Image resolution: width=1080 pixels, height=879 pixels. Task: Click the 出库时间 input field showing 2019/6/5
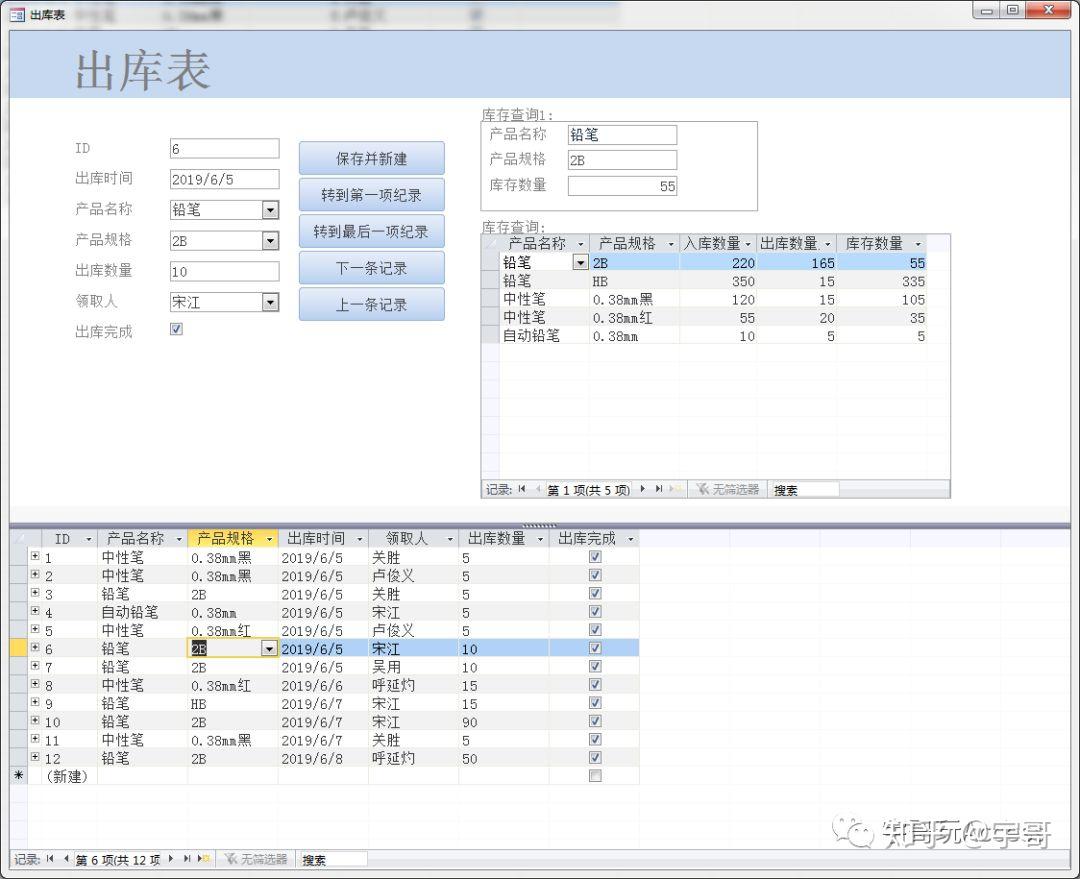click(x=225, y=179)
